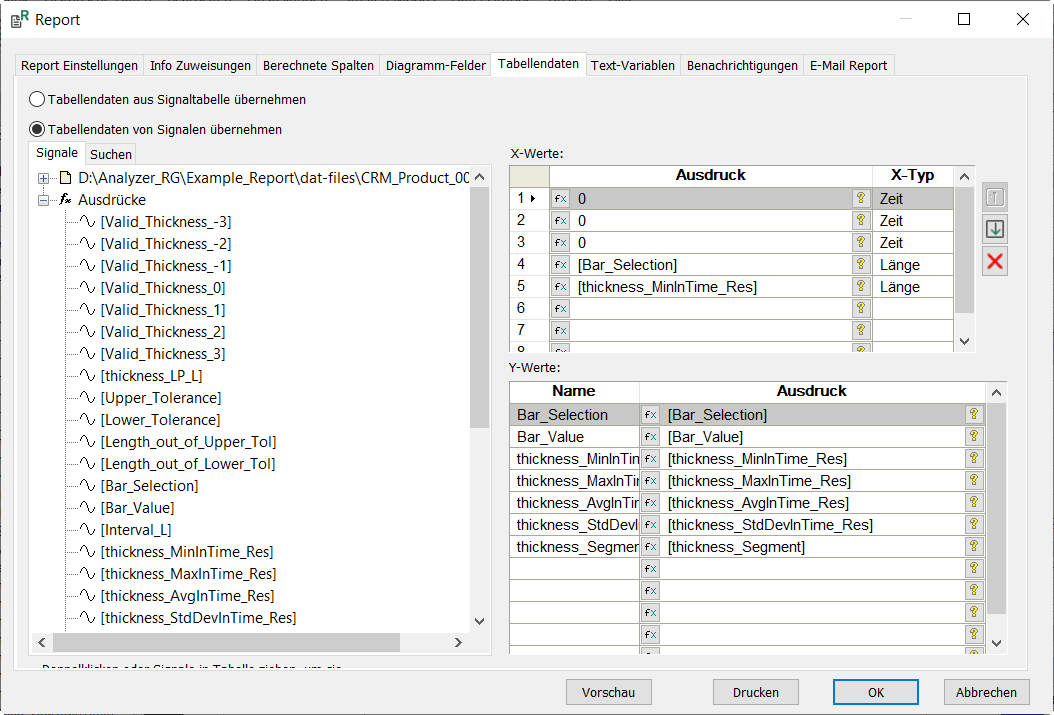Open fx editor for Bar_Value Y-row

(650, 437)
